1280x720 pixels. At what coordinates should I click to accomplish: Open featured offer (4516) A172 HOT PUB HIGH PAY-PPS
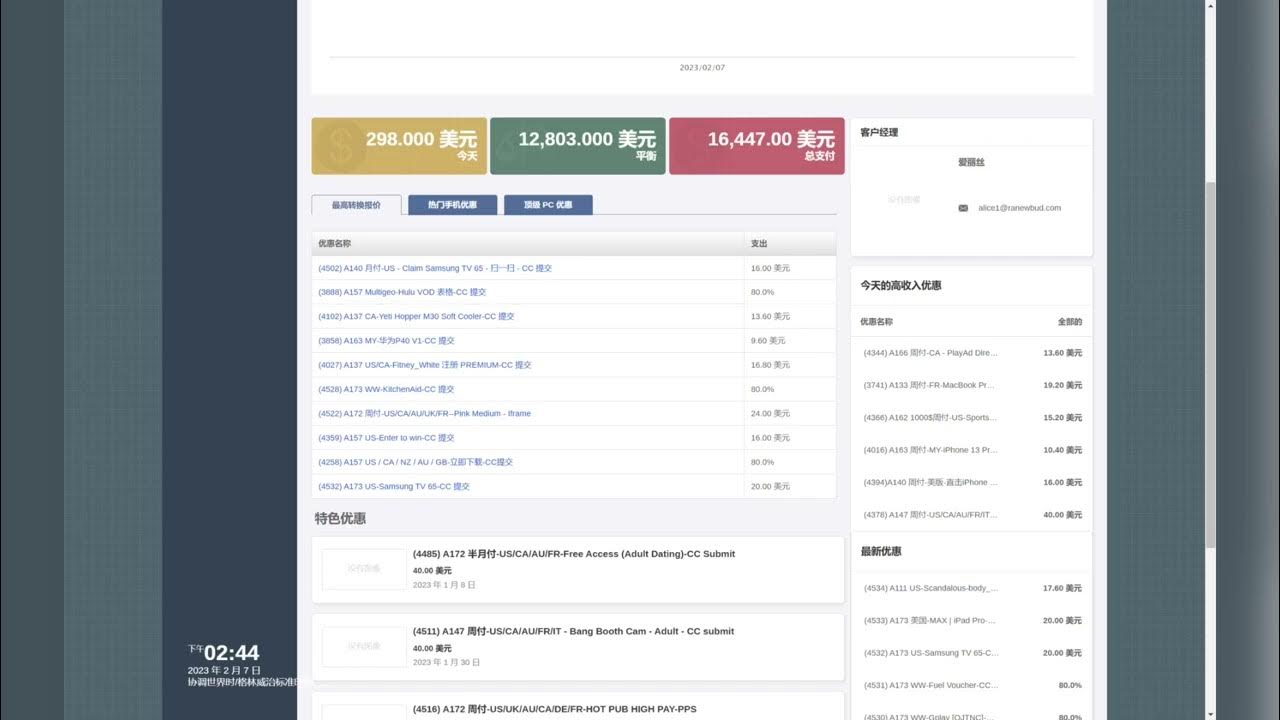555,709
